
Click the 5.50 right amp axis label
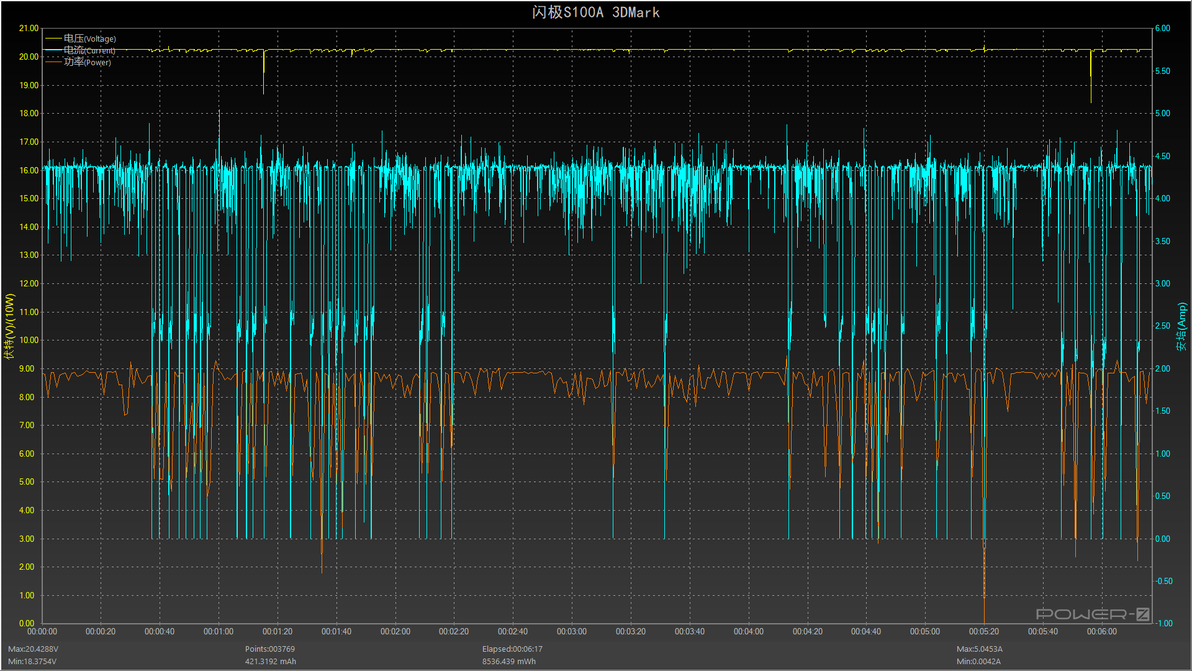1162,71
